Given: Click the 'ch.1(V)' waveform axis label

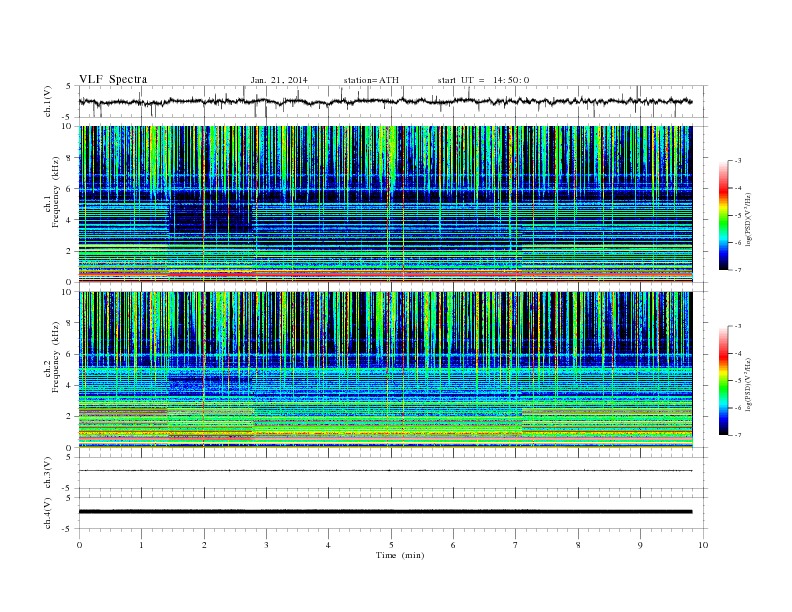Looking at the screenshot, I should (x=48, y=101).
